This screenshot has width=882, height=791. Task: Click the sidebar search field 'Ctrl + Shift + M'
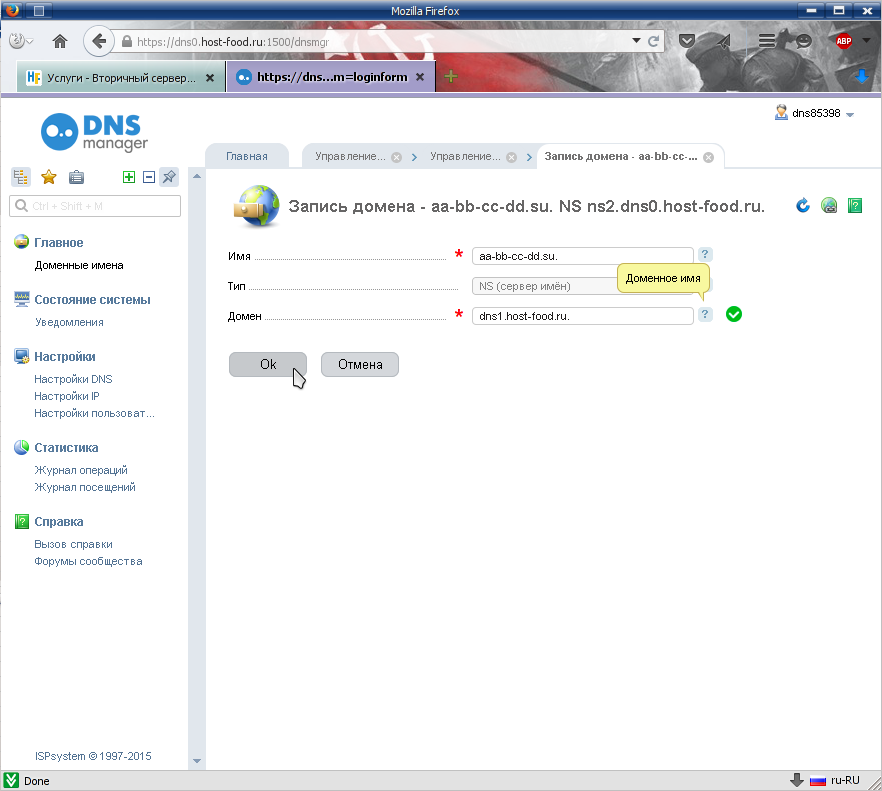(x=95, y=206)
